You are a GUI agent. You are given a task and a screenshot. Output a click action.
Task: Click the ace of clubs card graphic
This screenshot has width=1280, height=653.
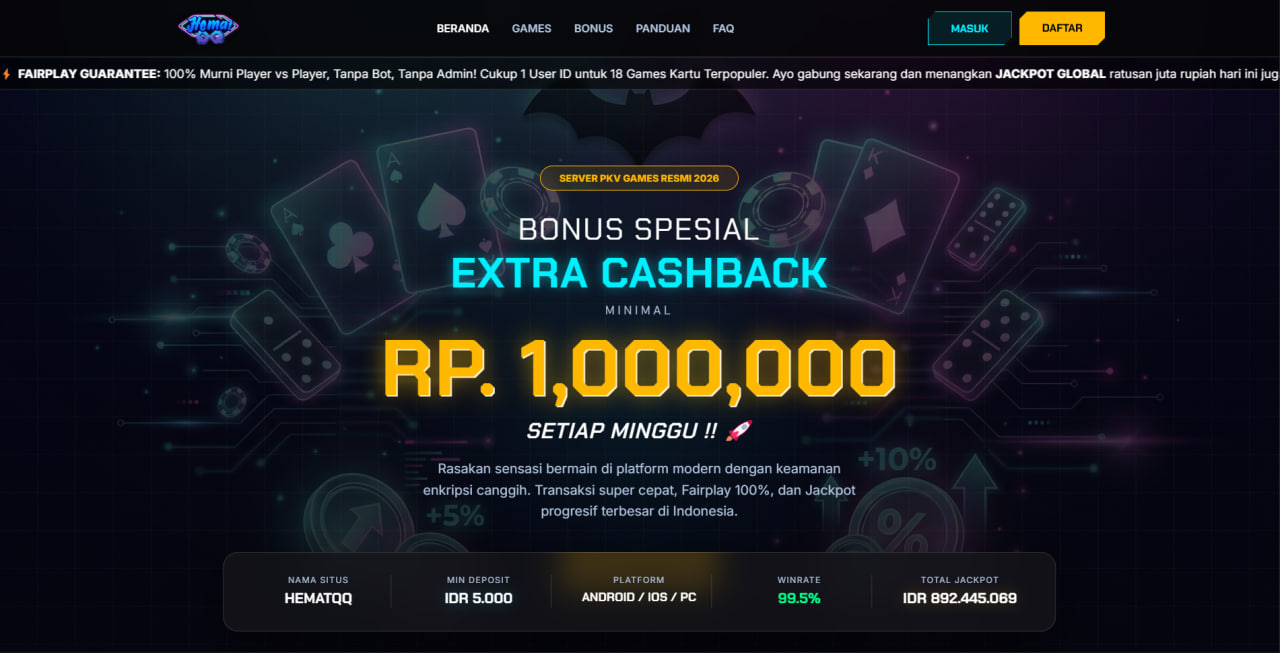(x=344, y=247)
